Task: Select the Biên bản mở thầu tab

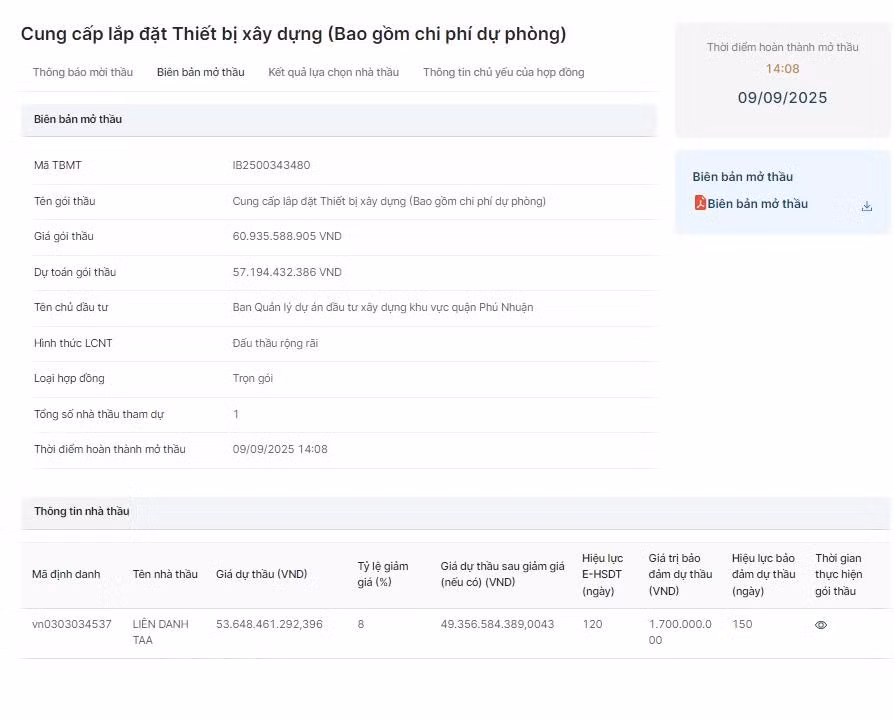Action: click(200, 72)
